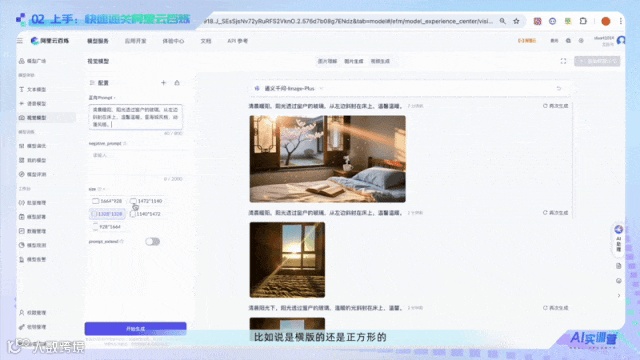Open the Chrome three-dot menu
This screenshot has width=640, height=360.
coord(620,21)
